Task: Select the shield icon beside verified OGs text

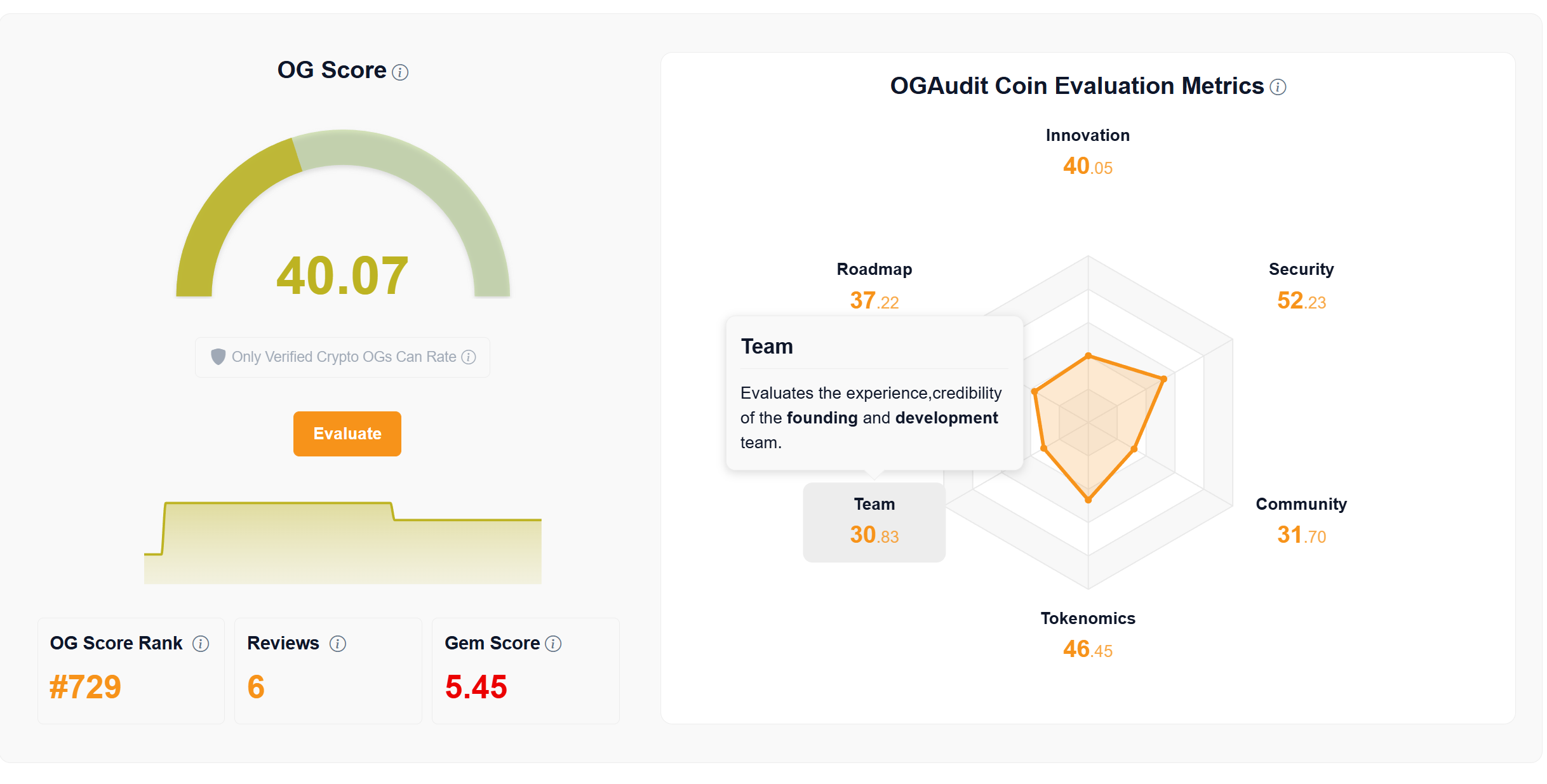Action: (x=218, y=357)
